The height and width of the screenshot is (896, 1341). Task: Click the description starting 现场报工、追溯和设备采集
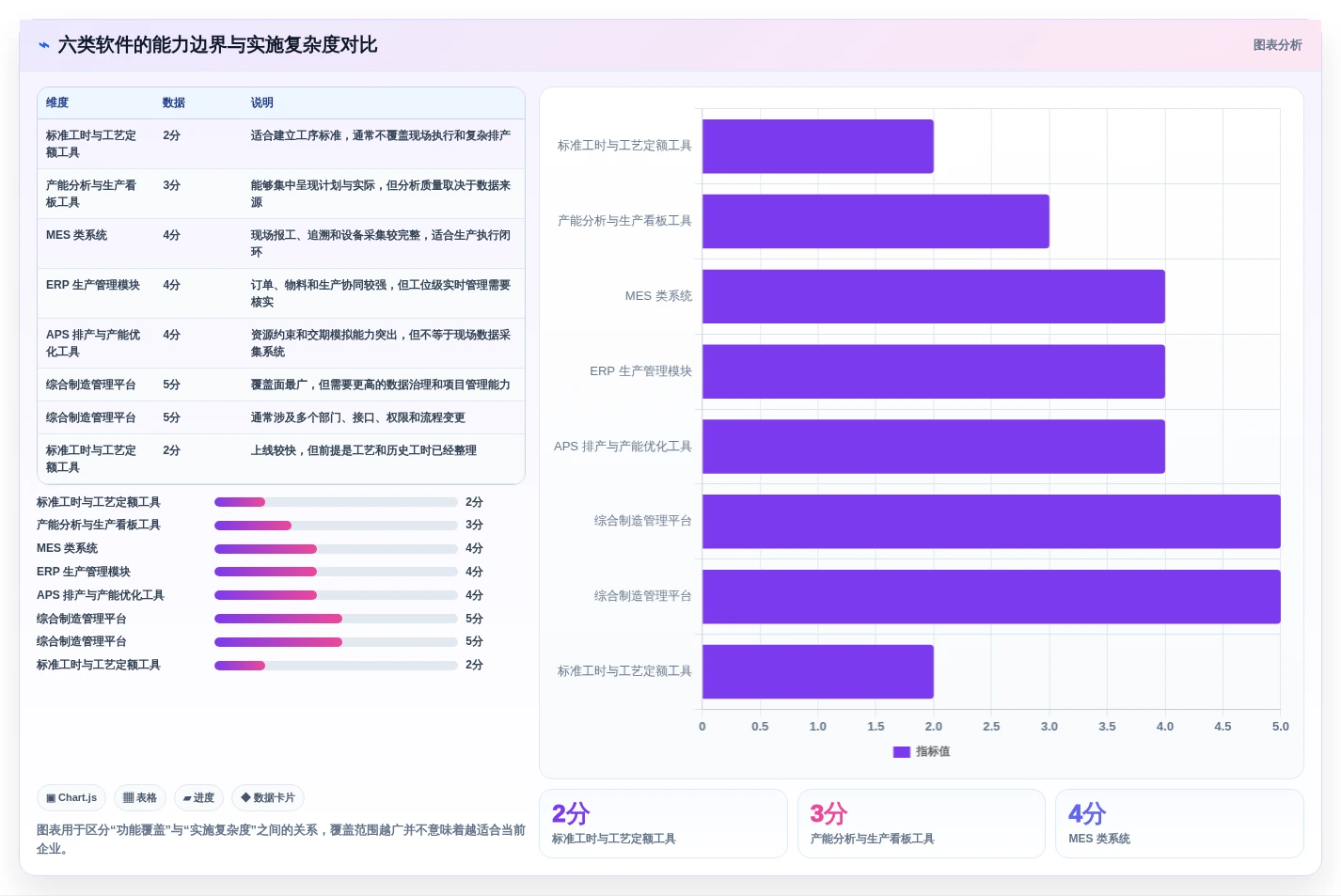tap(381, 244)
